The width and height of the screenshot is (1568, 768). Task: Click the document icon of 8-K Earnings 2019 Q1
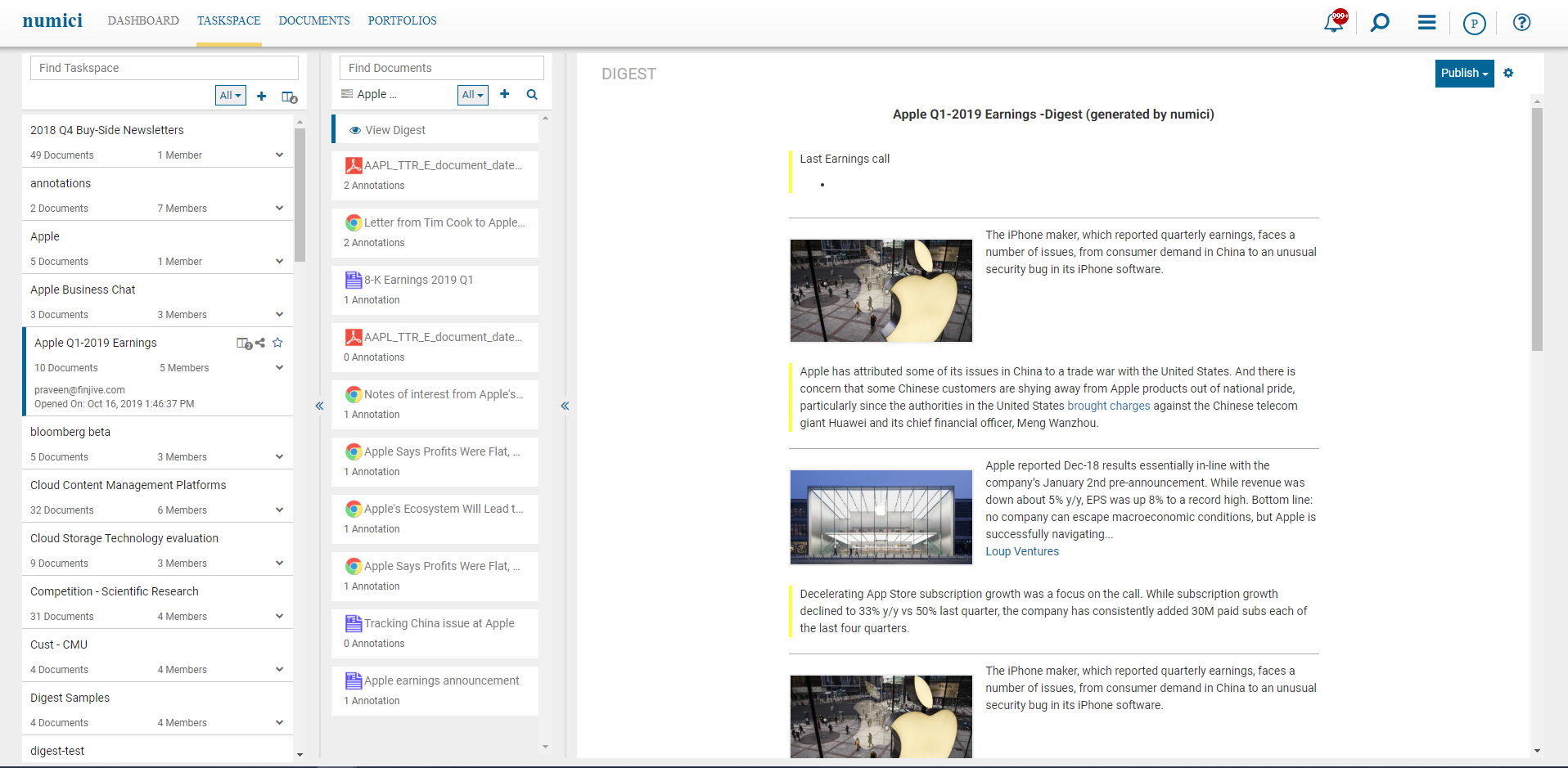coord(354,280)
